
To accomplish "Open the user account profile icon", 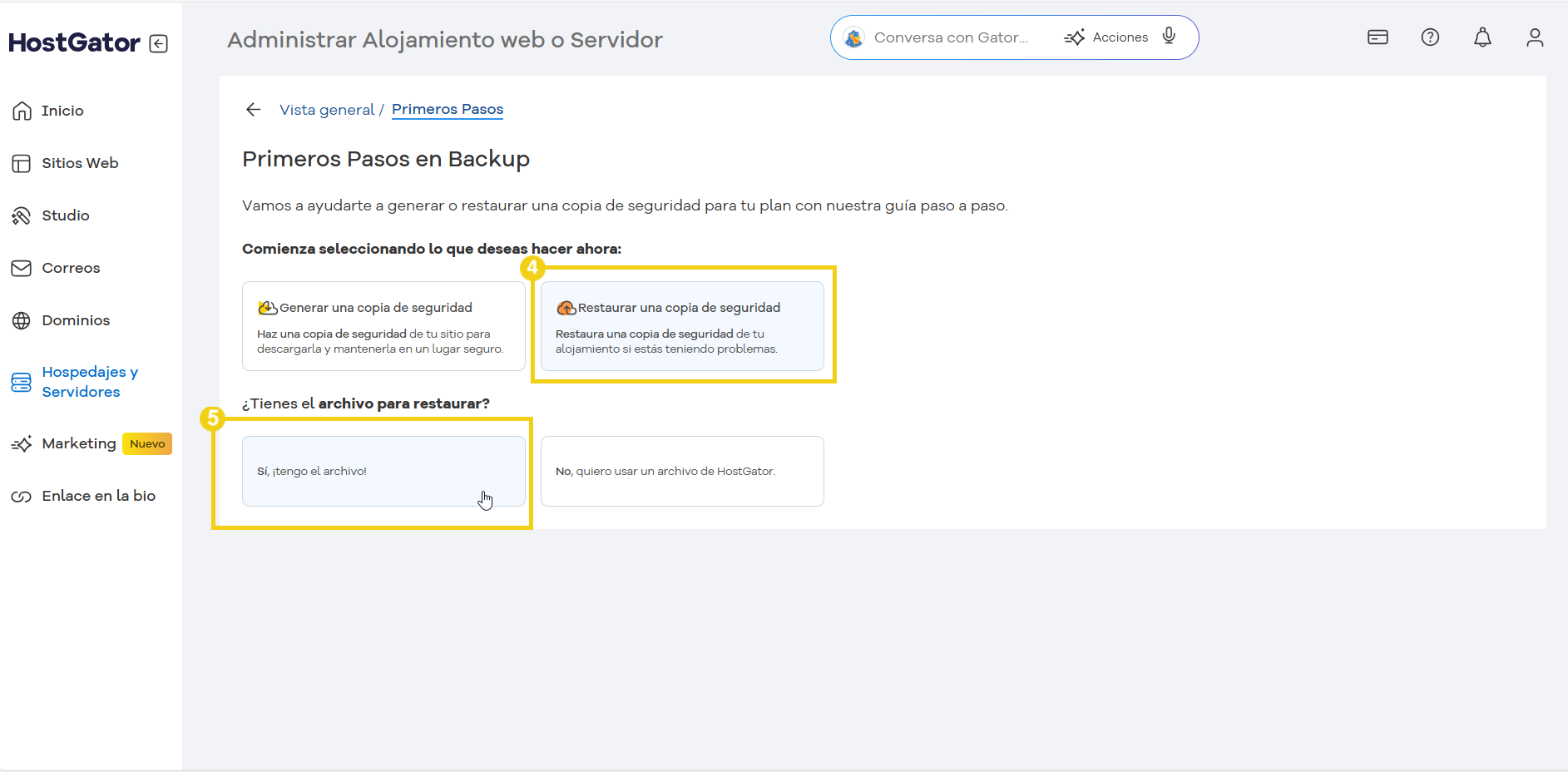I will (1536, 37).
